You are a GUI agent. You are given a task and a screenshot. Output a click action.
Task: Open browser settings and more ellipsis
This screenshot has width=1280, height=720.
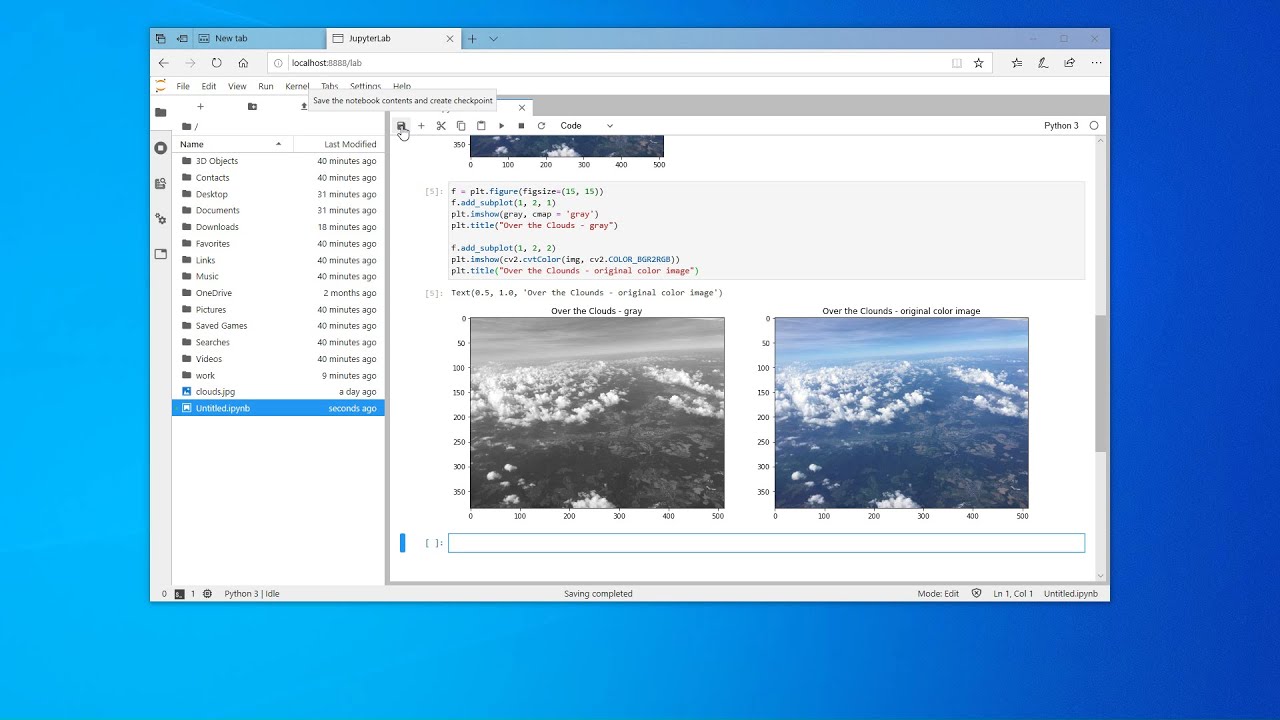tap(1096, 63)
